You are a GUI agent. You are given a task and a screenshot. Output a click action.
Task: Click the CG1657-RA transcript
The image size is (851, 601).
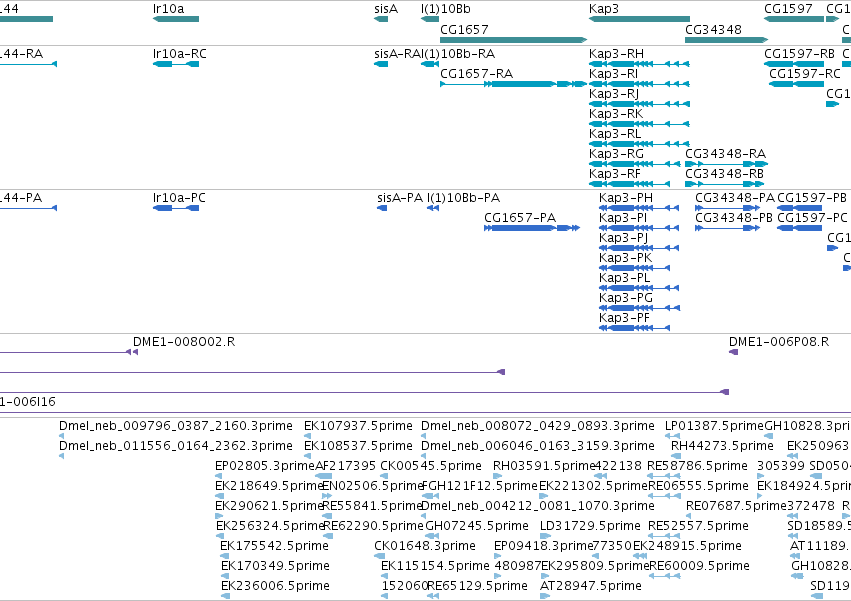(513, 84)
